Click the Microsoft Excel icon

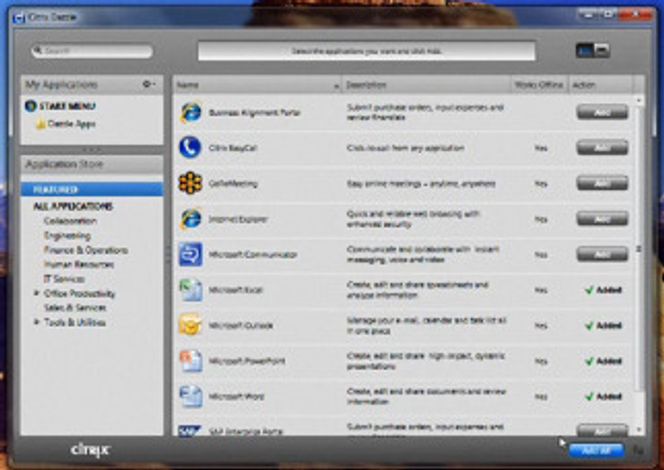[190, 290]
